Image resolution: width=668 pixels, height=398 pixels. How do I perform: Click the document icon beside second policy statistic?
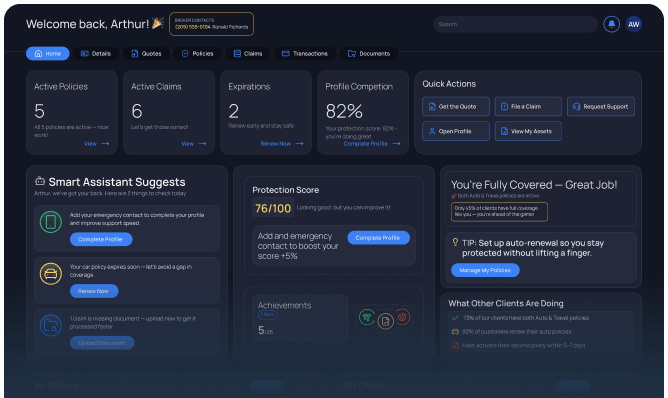pyautogui.click(x=455, y=345)
